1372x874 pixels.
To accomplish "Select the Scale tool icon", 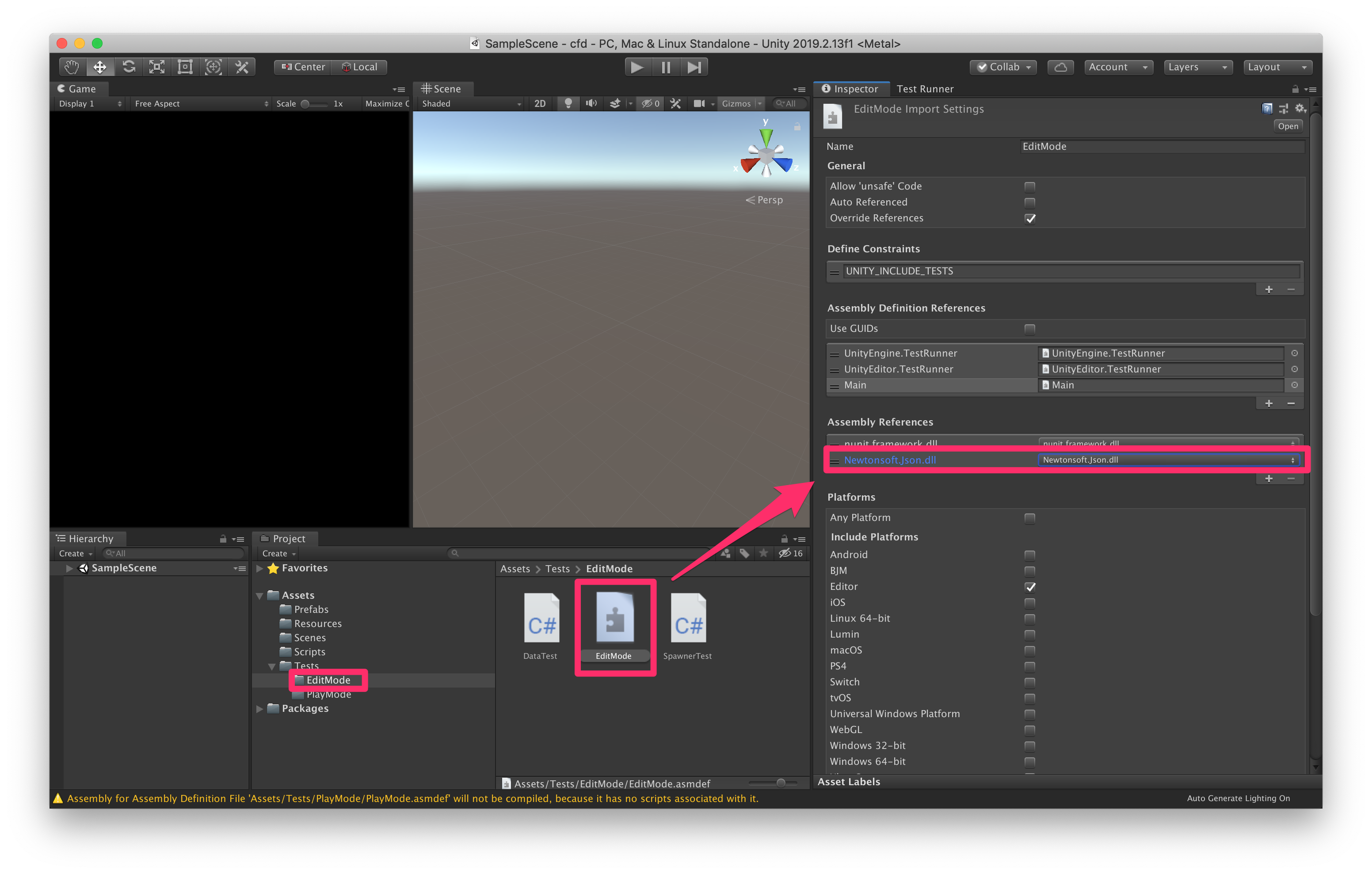I will tap(156, 67).
